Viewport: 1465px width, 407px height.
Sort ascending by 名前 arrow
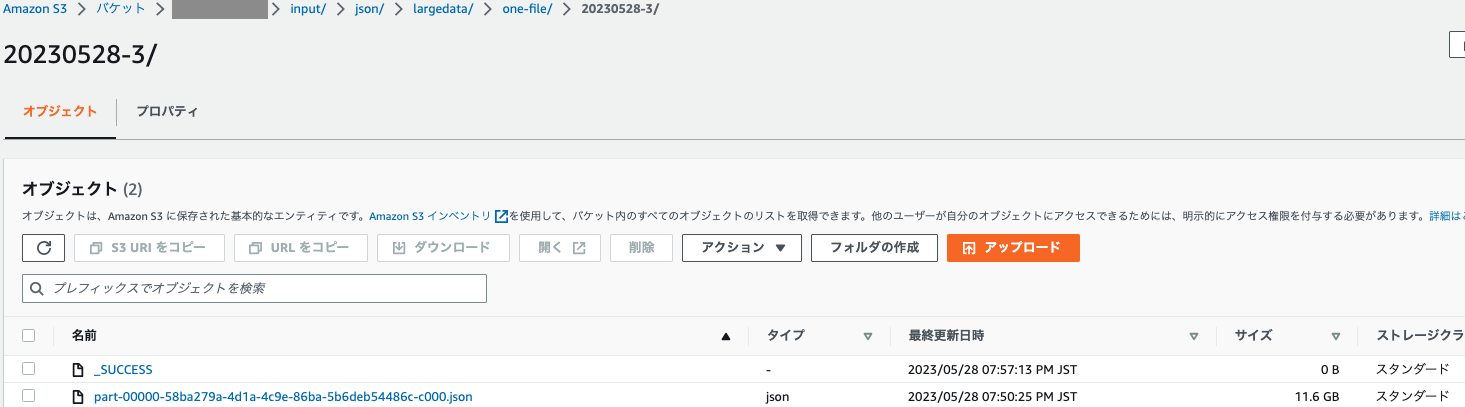tap(726, 336)
